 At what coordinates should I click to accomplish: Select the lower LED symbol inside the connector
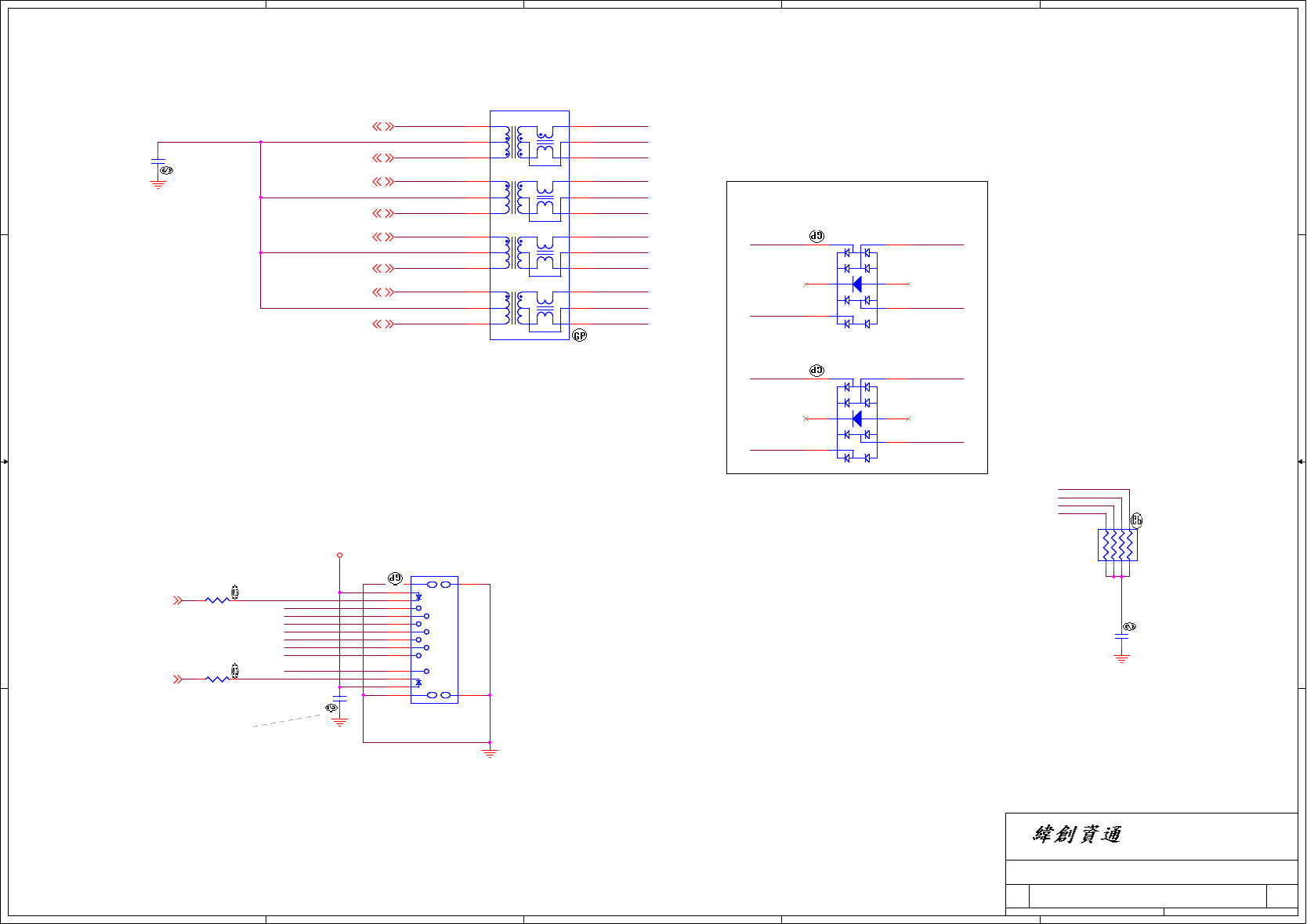coord(418,683)
